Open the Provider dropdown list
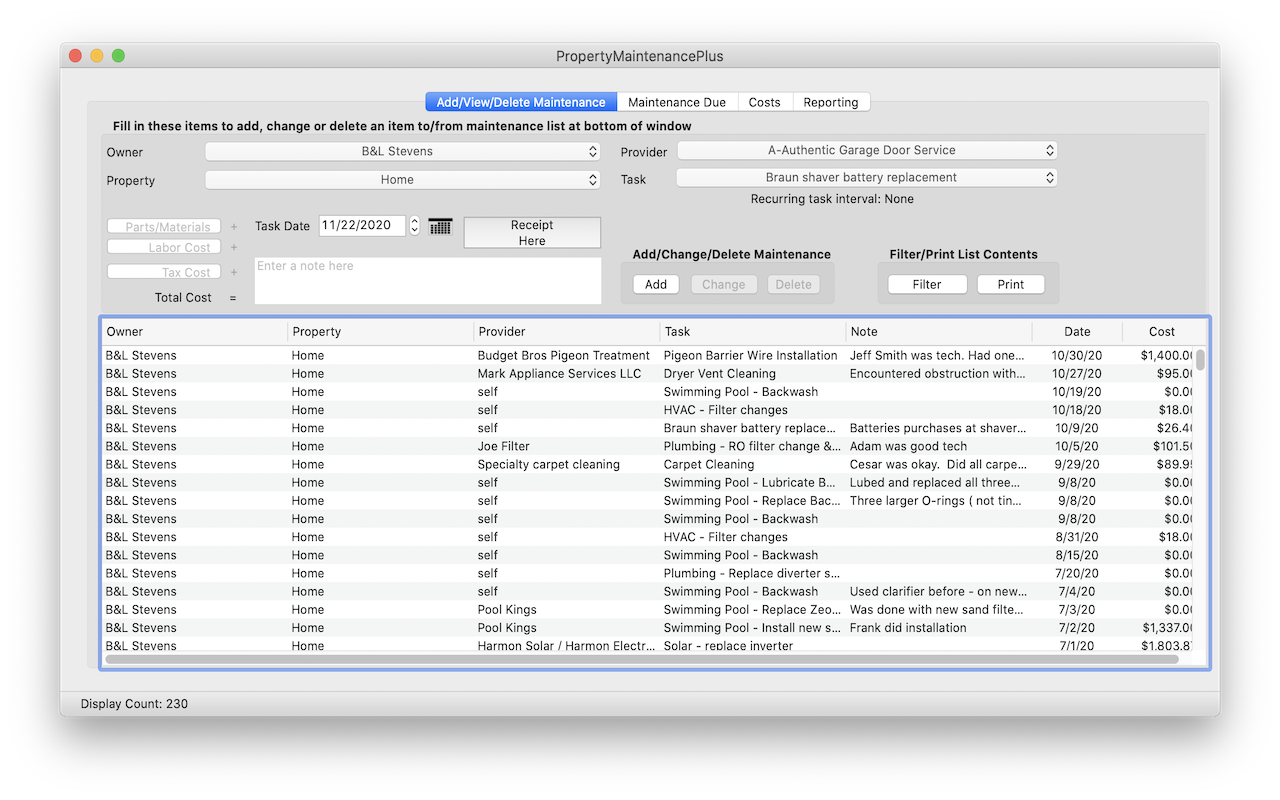This screenshot has width=1280, height=800. point(866,151)
